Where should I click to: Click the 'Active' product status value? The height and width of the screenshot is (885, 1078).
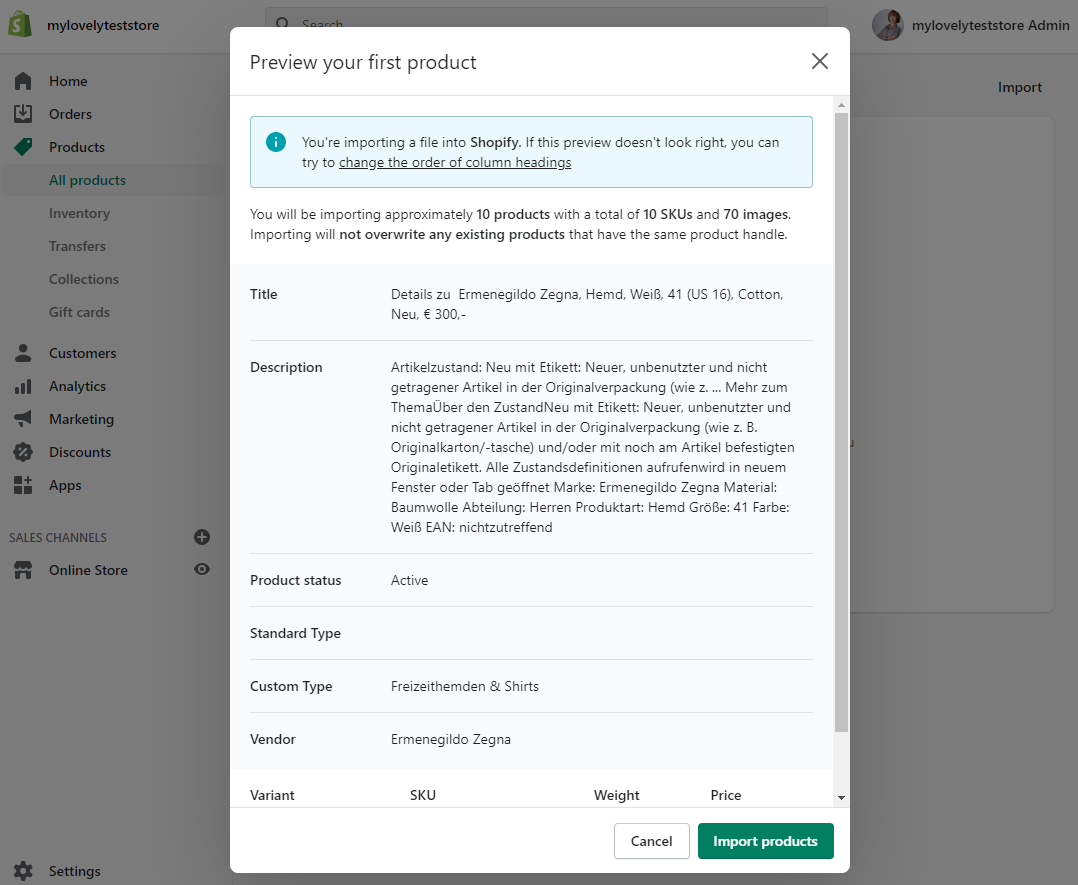409,580
